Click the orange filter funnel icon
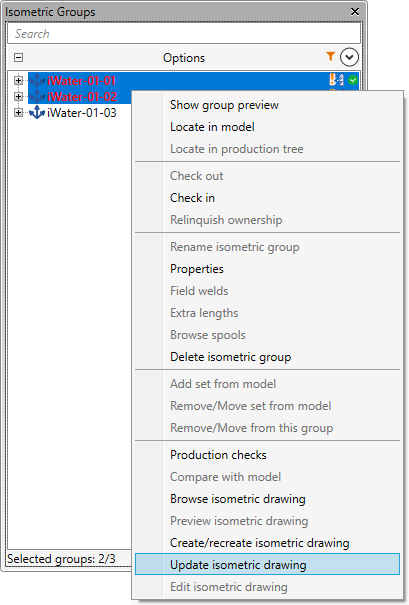 (330, 56)
